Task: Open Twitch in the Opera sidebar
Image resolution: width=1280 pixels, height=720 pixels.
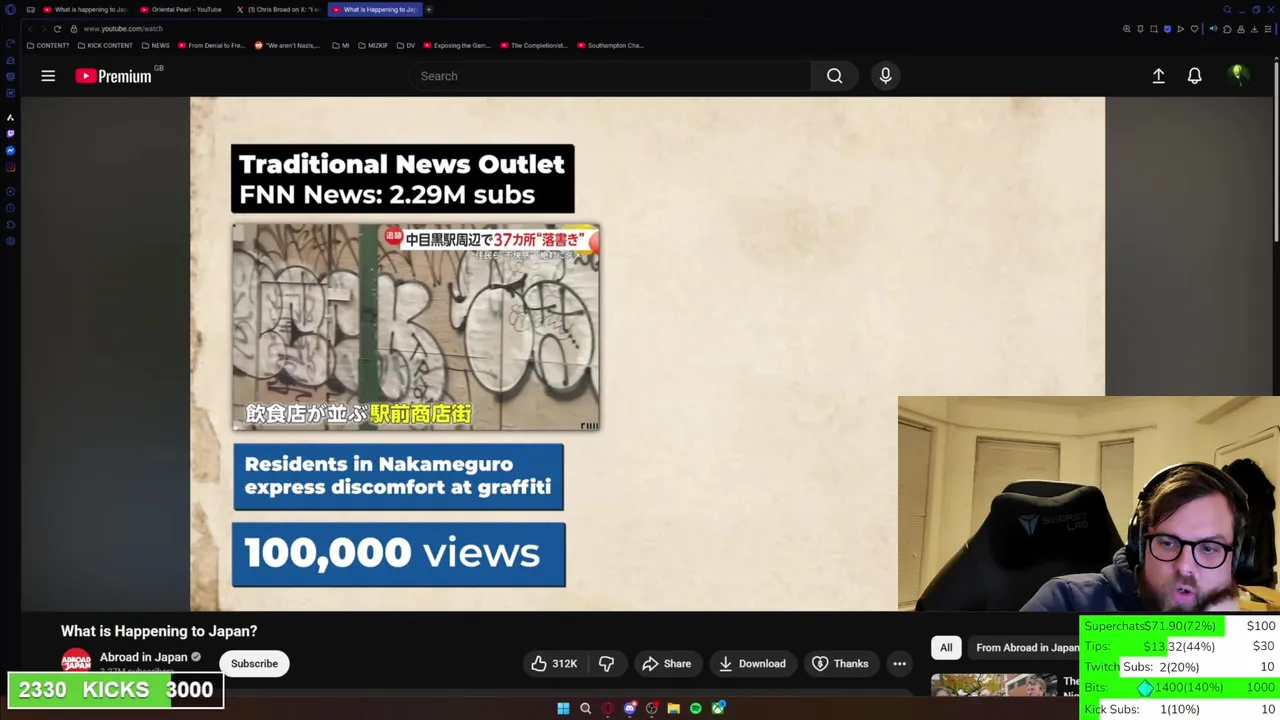Action: [10, 133]
